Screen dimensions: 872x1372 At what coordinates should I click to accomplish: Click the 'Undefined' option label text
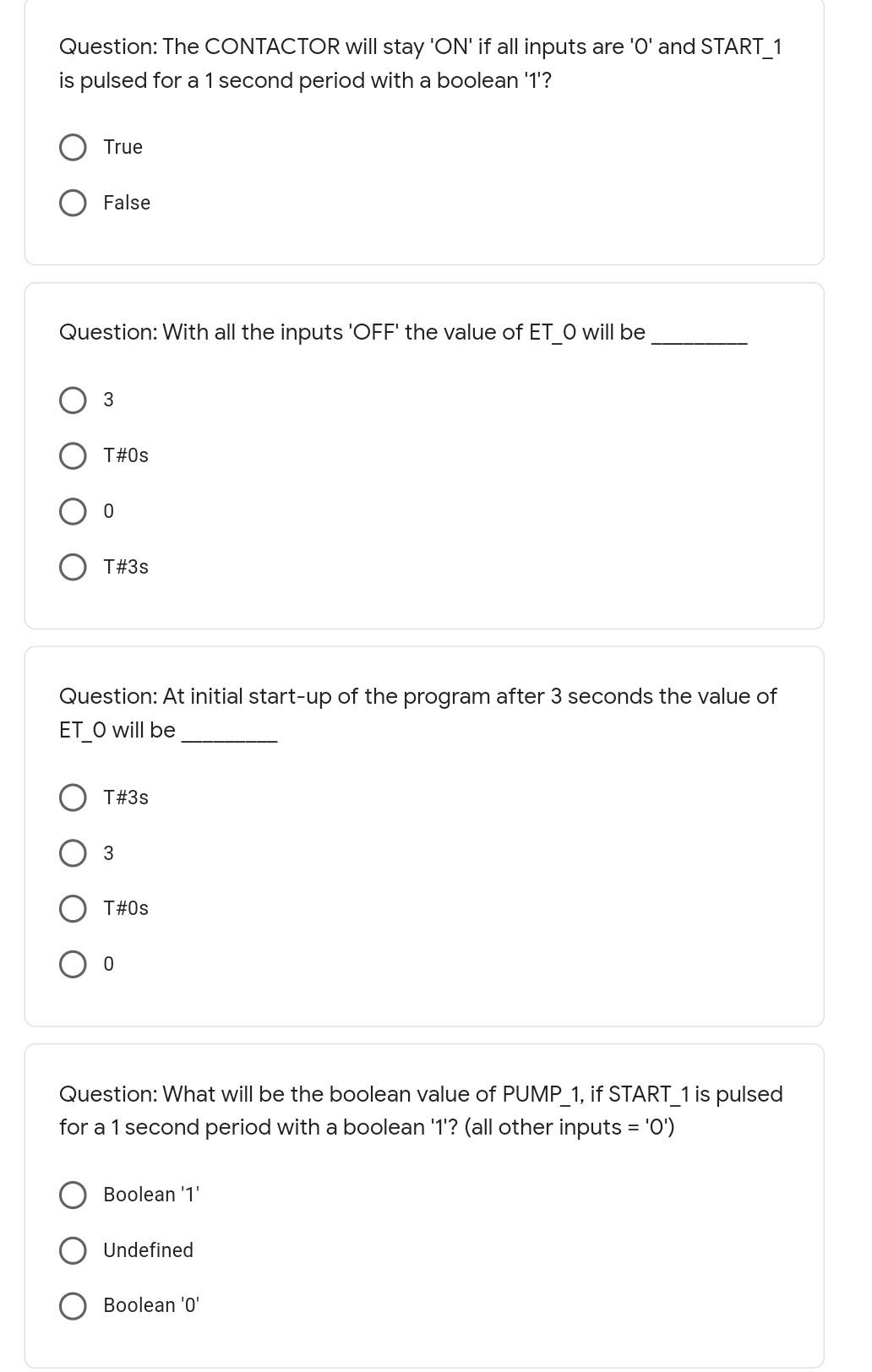[x=148, y=1249]
